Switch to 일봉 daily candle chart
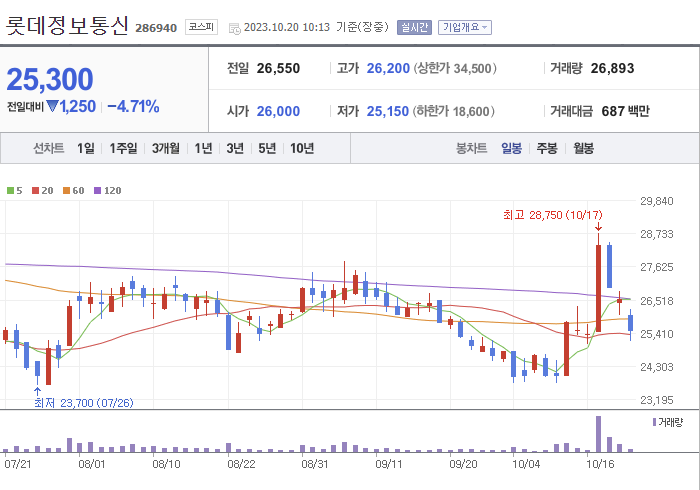Viewport: 700px width, 490px height. [511, 148]
